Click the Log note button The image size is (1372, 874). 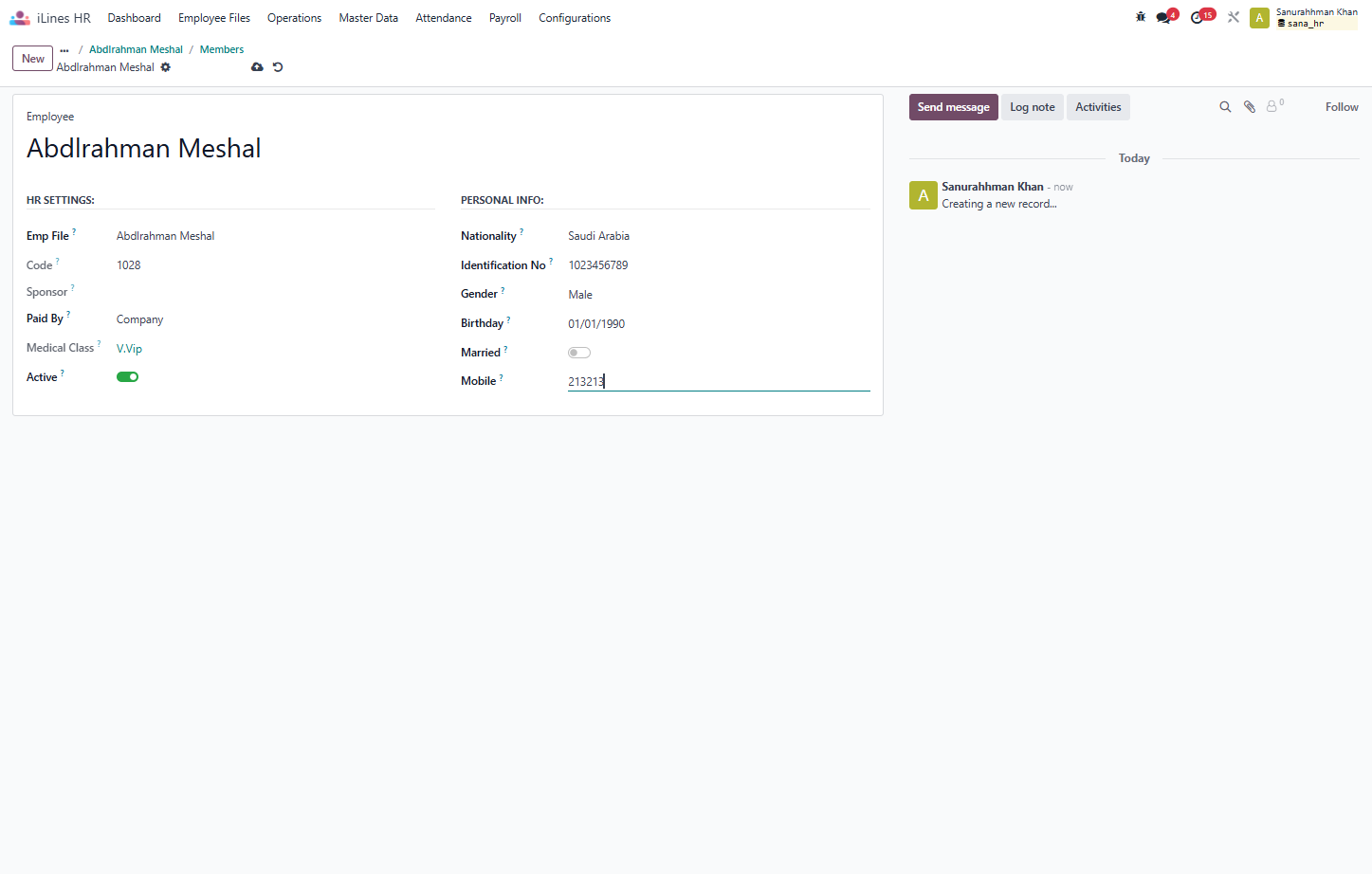click(x=1033, y=107)
